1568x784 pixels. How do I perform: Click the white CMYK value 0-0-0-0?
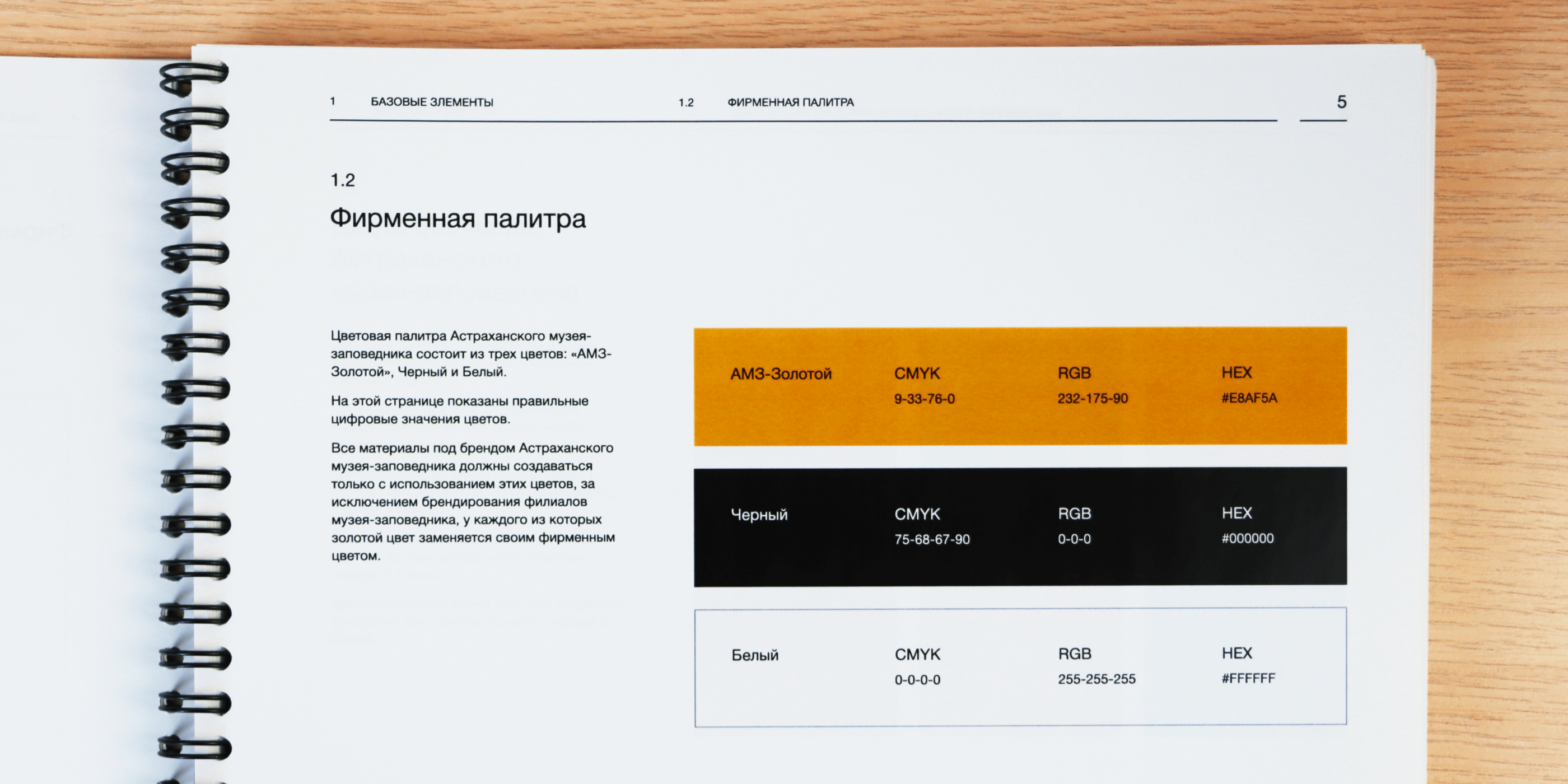[x=917, y=680]
